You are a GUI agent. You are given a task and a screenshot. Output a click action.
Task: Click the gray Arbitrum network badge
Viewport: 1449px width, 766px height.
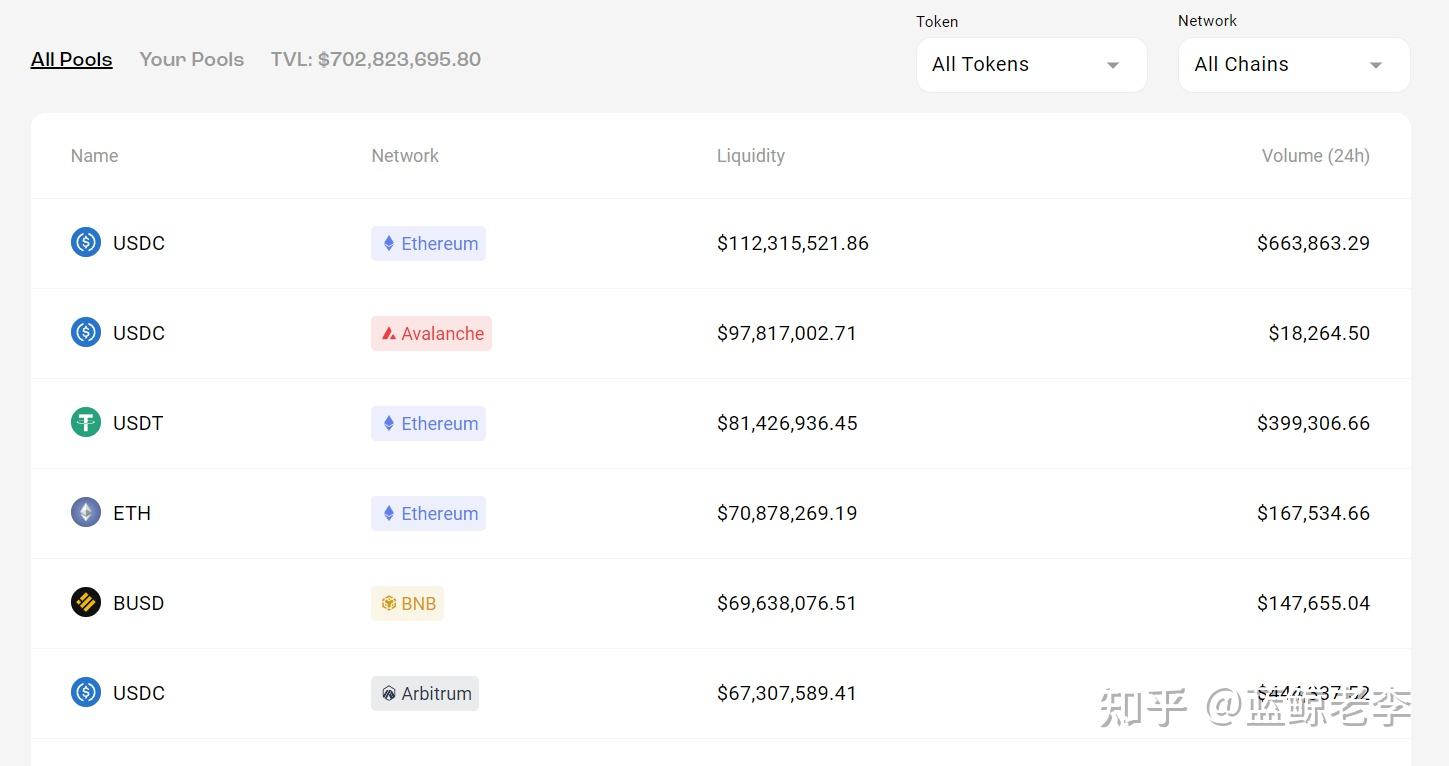(x=425, y=693)
